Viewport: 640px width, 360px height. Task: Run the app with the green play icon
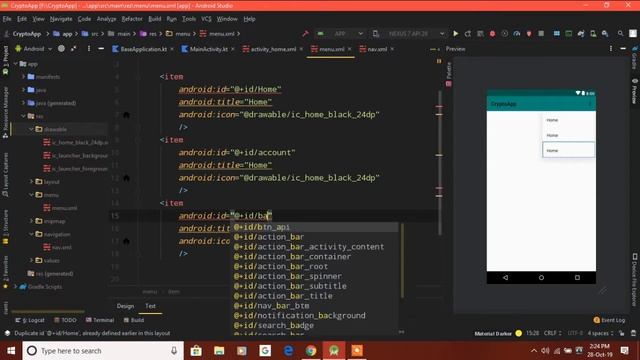456,33
